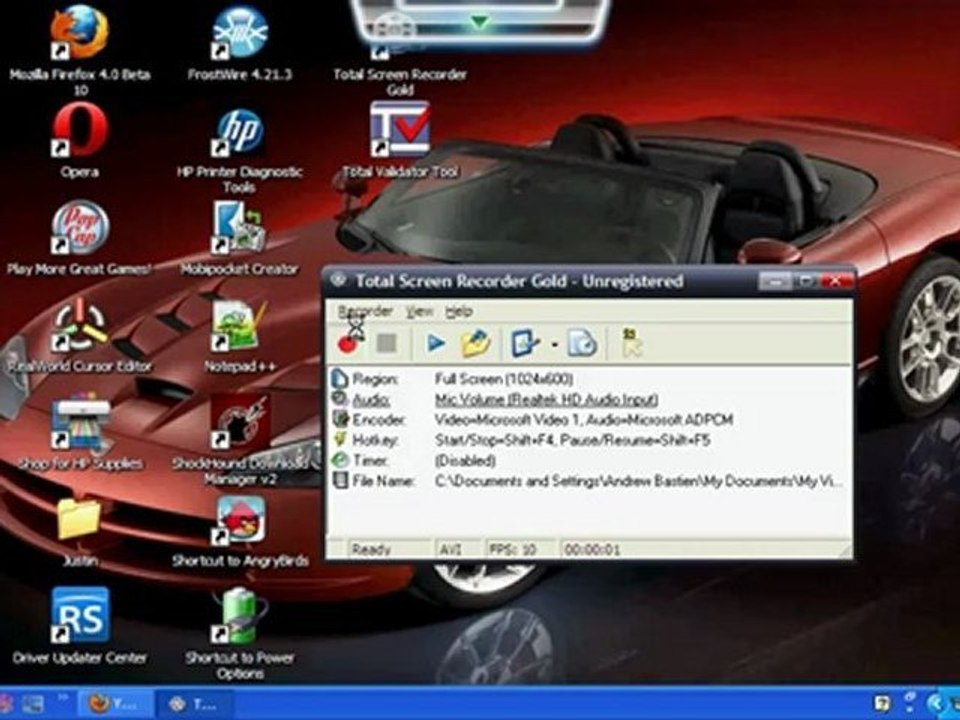Expand the dropdown arrow beside region icon

click(x=554, y=345)
